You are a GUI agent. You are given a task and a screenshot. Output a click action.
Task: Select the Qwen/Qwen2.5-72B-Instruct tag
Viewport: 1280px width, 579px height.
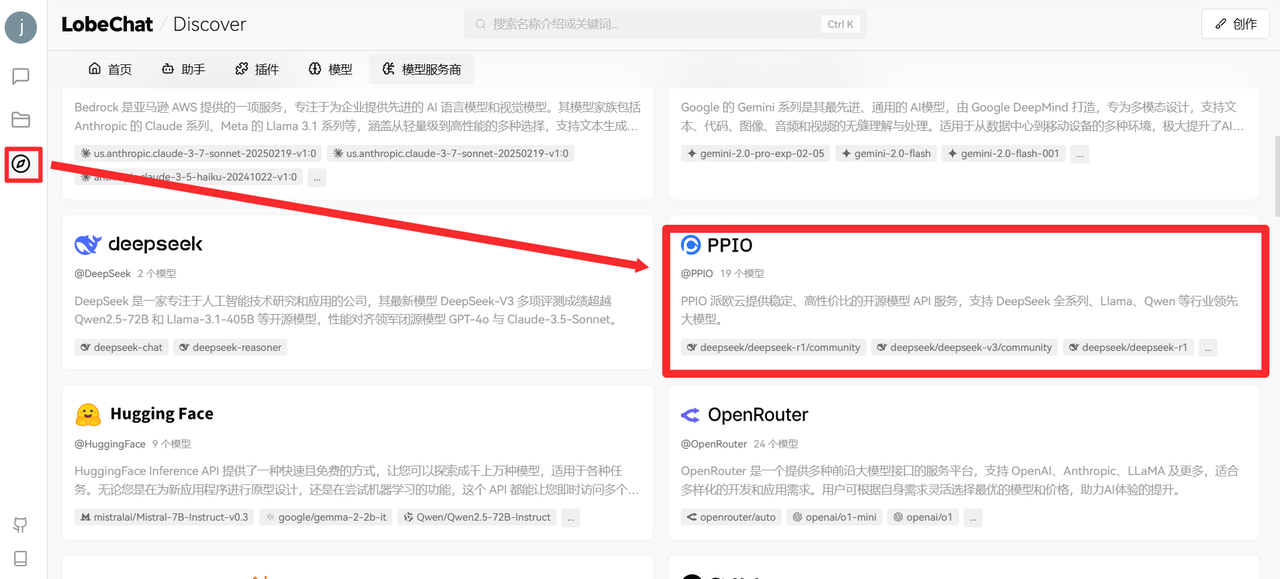click(x=477, y=517)
